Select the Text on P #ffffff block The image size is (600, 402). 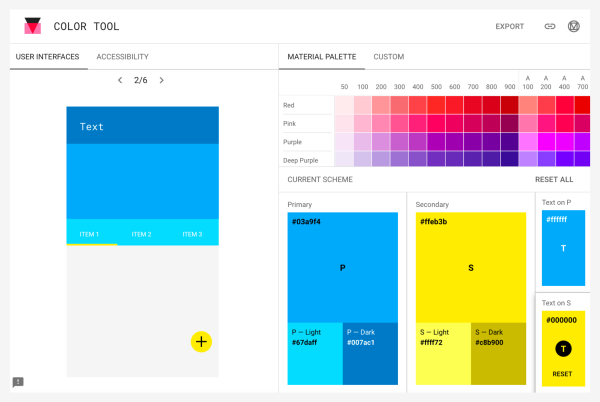(563, 248)
